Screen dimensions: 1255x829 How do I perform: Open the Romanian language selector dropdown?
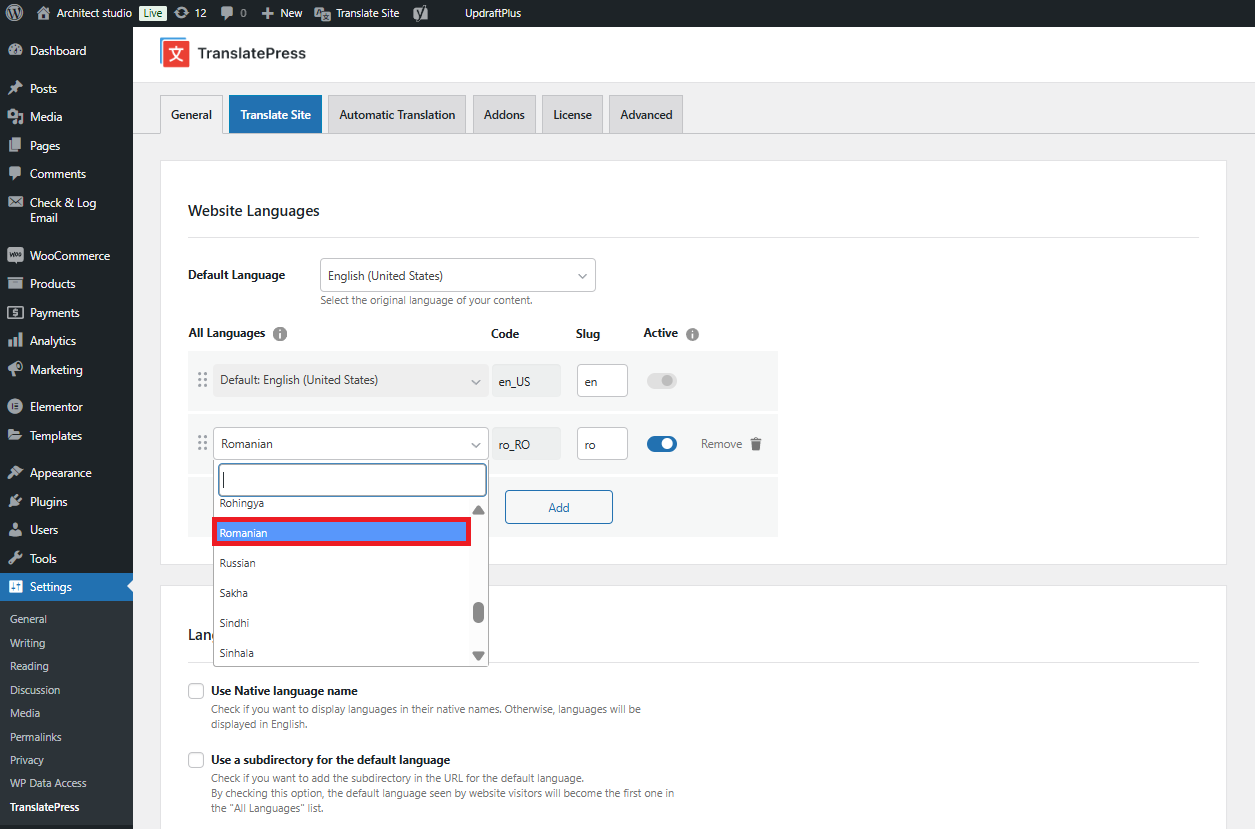[350, 444]
